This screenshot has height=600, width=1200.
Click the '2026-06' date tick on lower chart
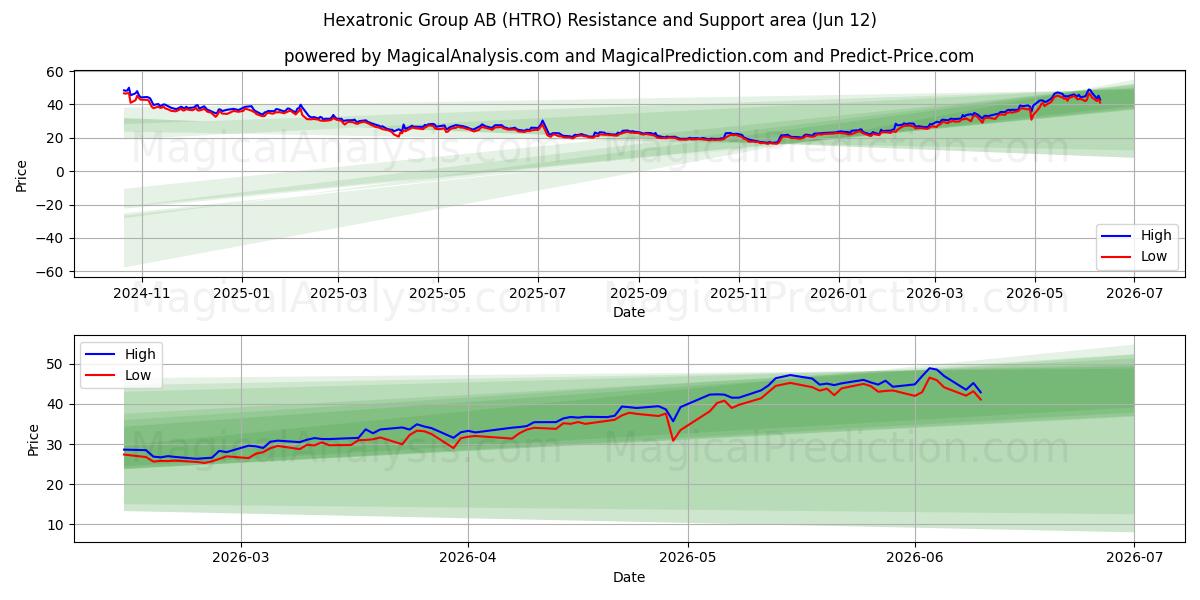click(916, 559)
